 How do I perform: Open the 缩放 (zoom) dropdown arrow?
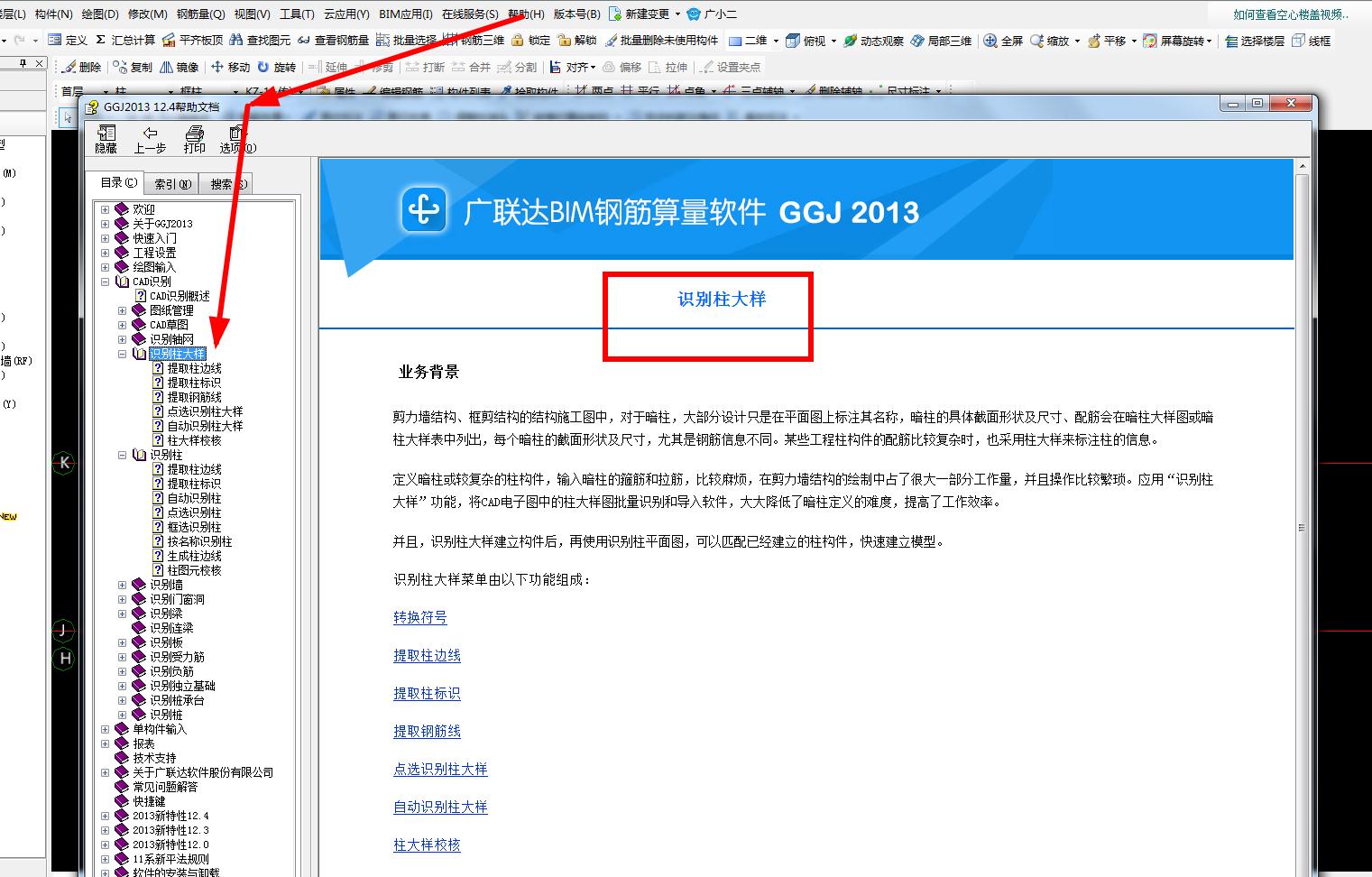1077,41
